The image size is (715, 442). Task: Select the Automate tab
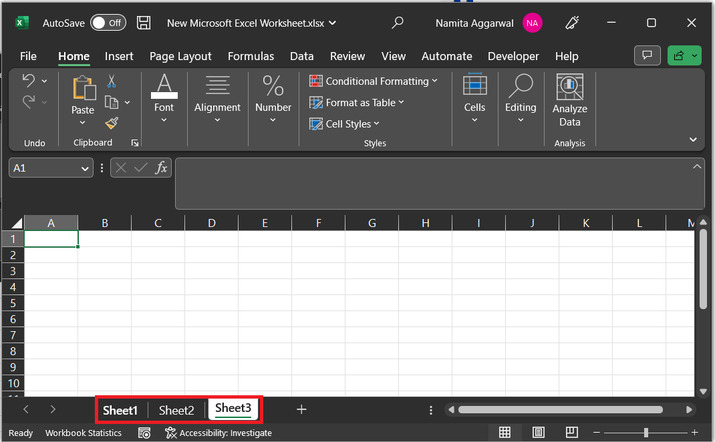[446, 56]
